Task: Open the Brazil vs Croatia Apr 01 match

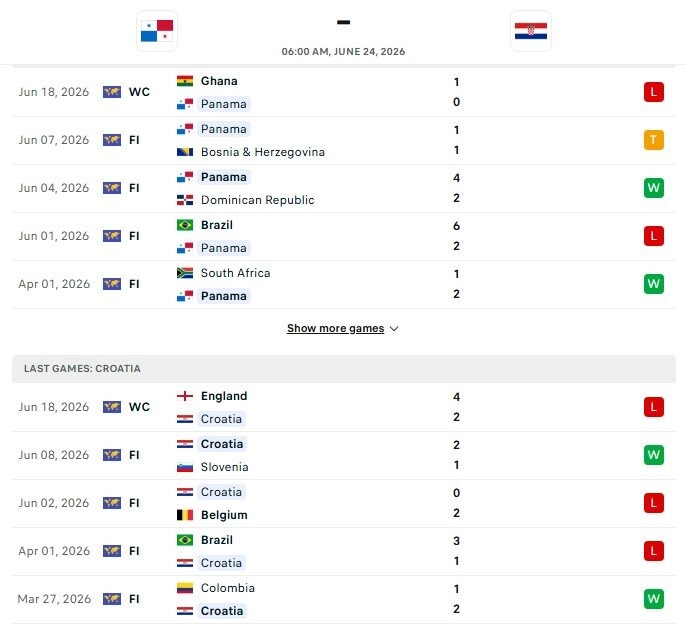Action: [x=344, y=551]
